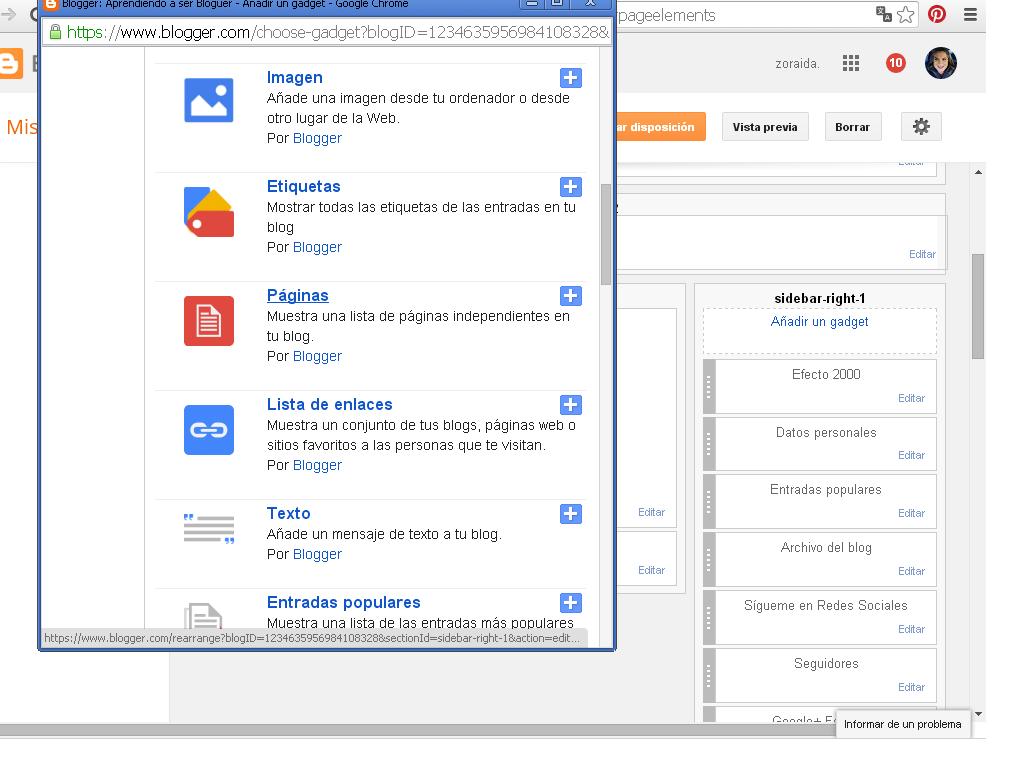This screenshot has width=1024, height=768.
Task: Click the red Páginas document icon
Action: point(209,321)
